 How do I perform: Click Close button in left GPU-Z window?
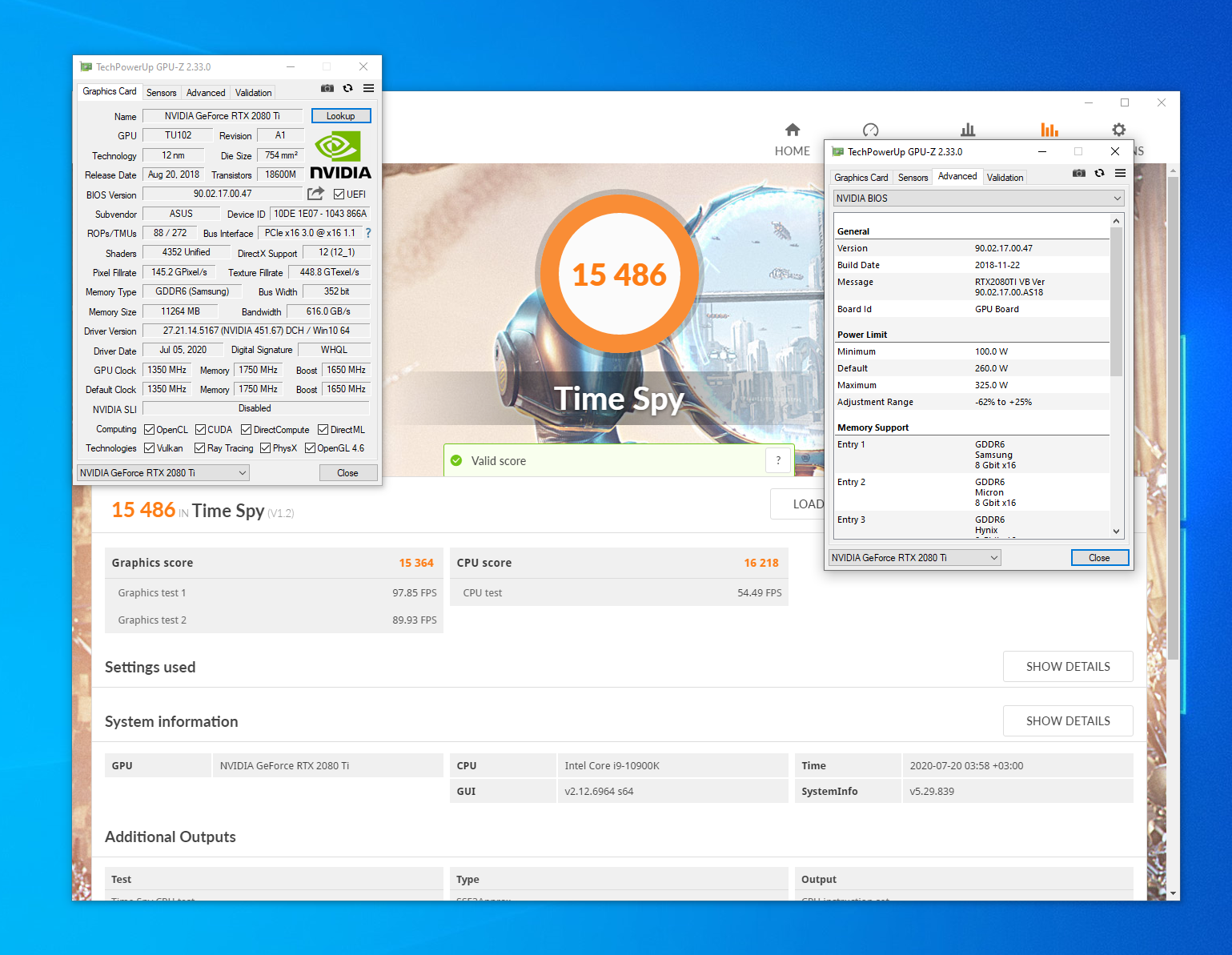(347, 473)
